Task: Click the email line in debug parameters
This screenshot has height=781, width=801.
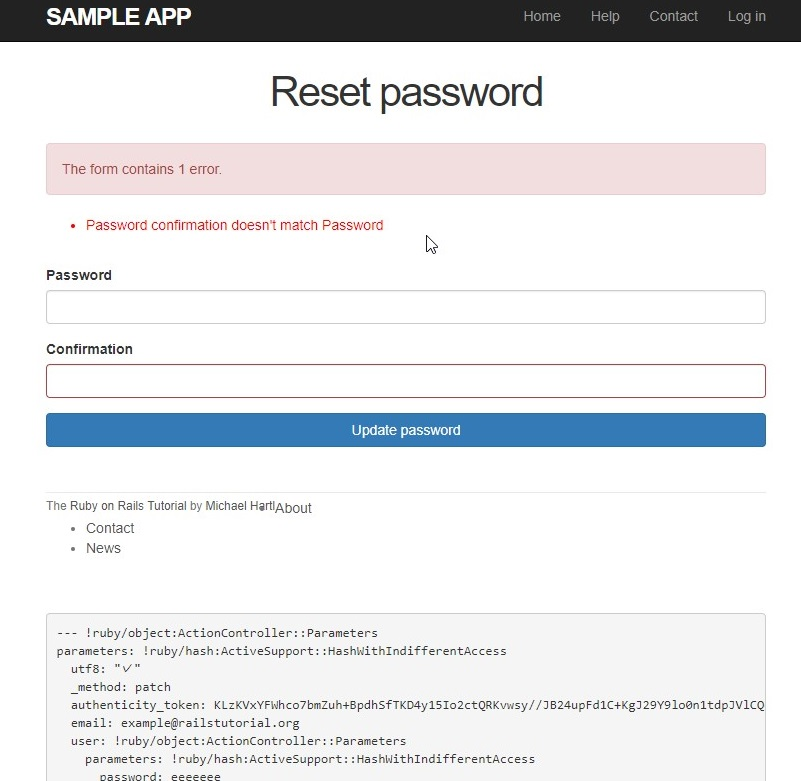Action: (x=184, y=723)
